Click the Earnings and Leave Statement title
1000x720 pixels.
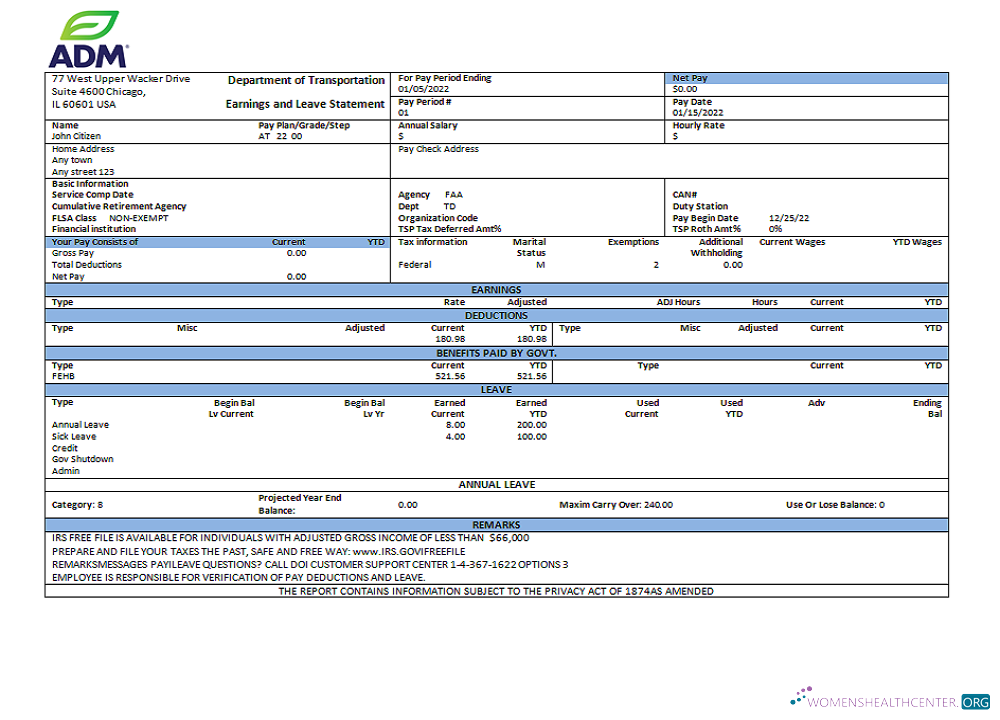coord(305,104)
